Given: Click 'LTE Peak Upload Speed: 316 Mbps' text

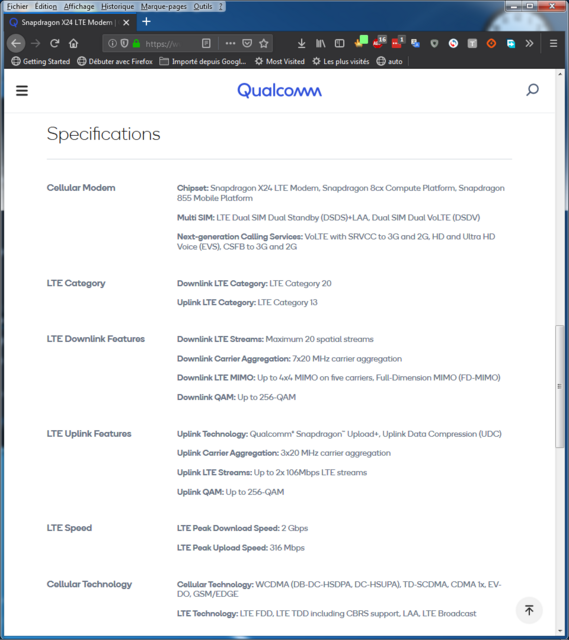Looking at the screenshot, I should 241,548.
